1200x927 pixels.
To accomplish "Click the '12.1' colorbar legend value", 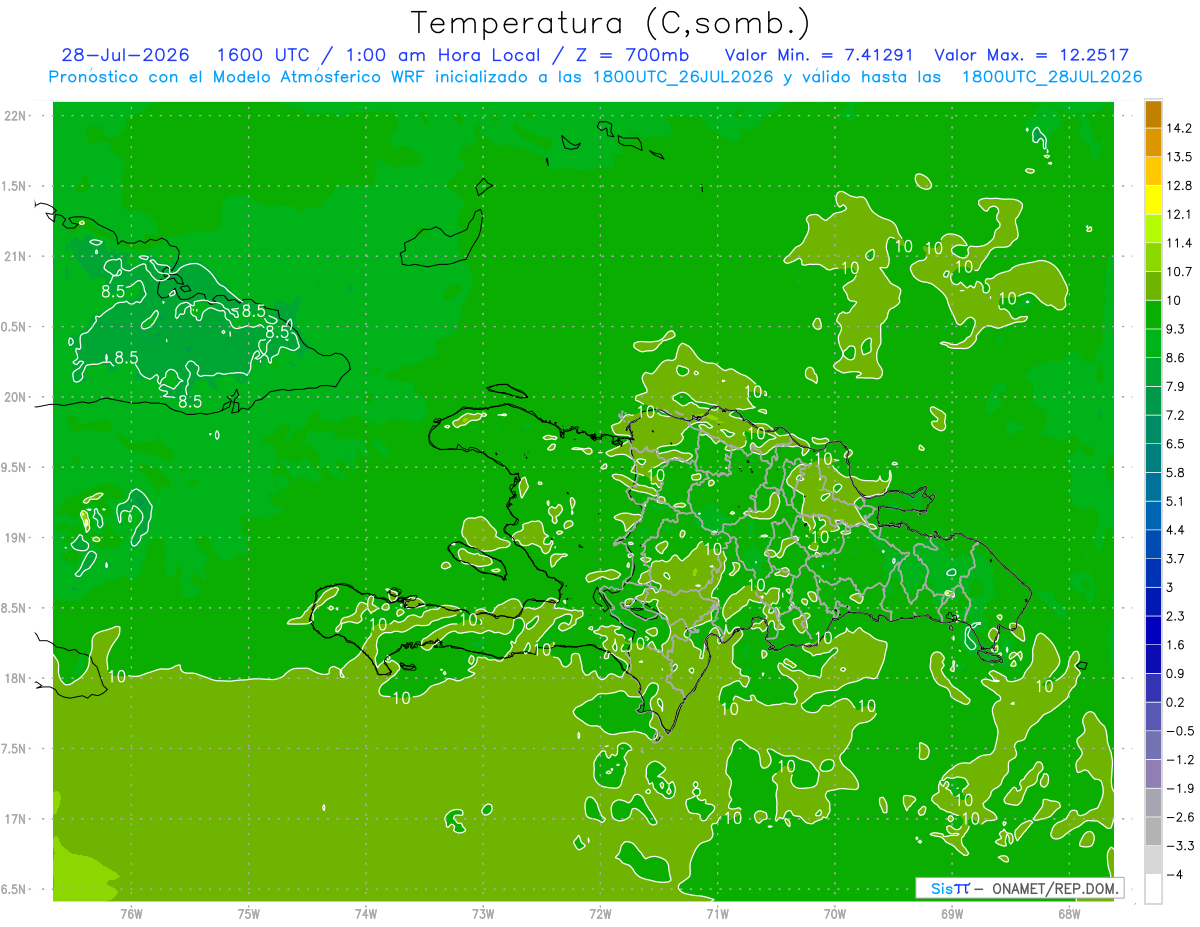I will [x=1179, y=214].
